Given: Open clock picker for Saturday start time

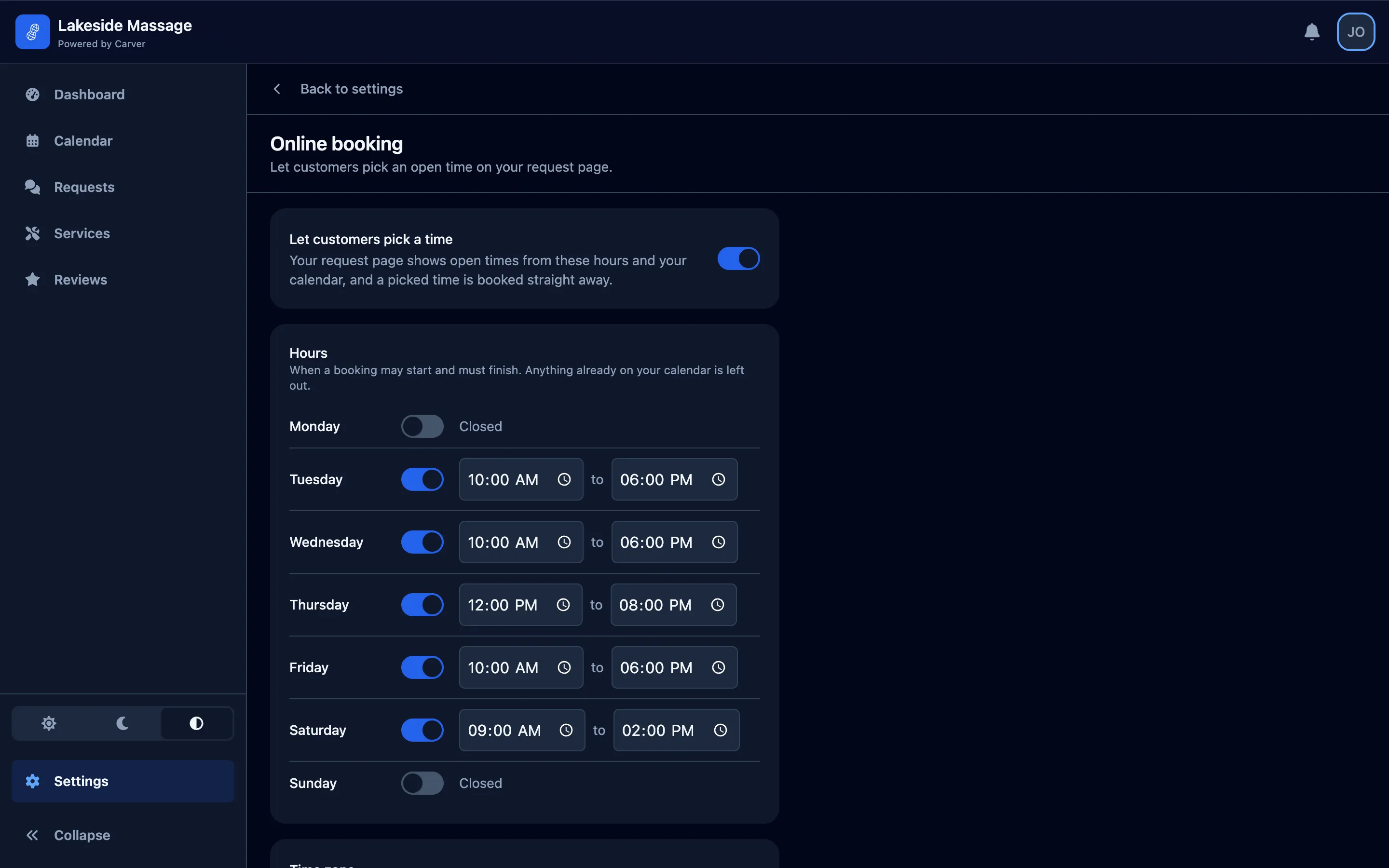Looking at the screenshot, I should coord(566,730).
